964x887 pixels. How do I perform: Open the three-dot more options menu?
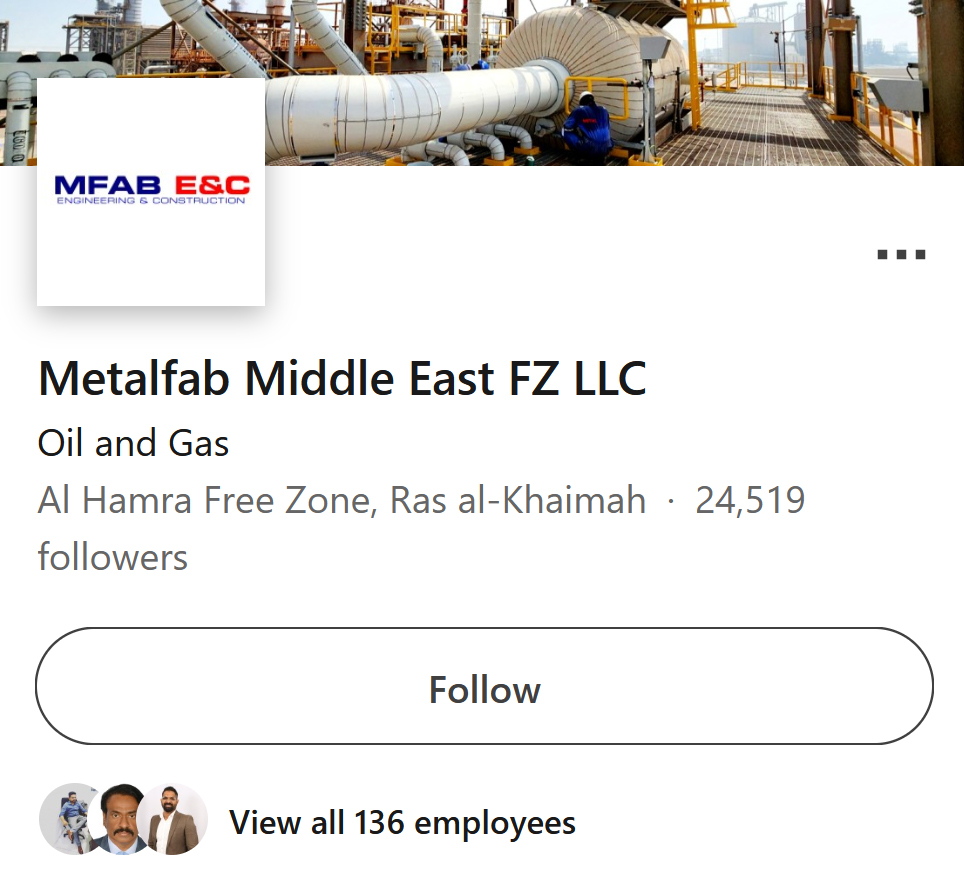click(901, 254)
